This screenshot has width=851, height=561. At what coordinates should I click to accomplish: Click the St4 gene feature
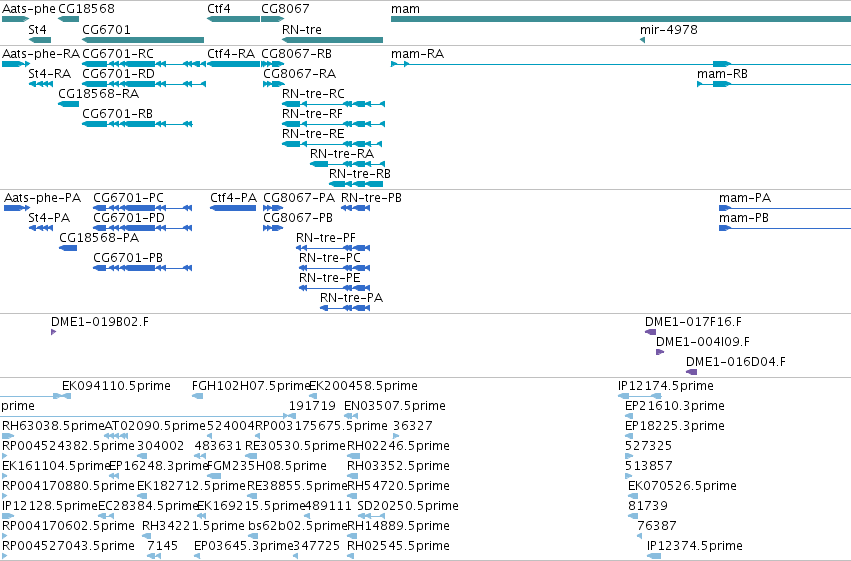pos(40,40)
